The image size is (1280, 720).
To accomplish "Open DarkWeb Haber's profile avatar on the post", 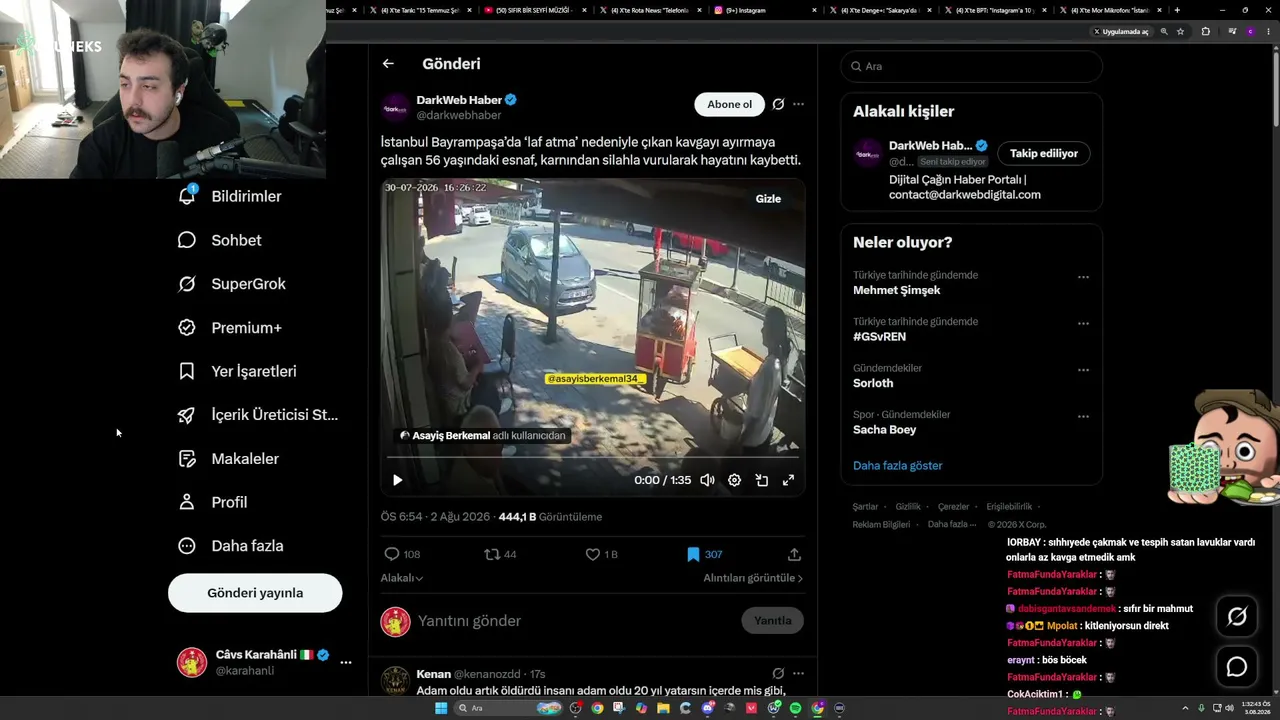I will [x=396, y=107].
